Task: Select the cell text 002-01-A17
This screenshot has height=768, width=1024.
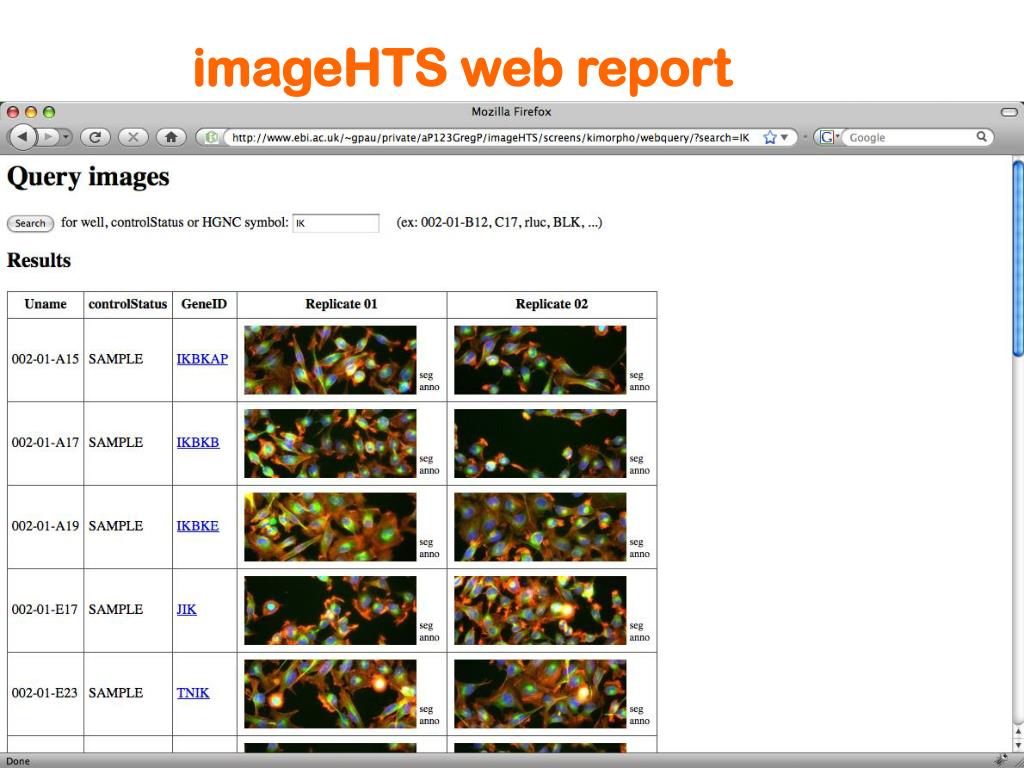Action: [x=45, y=443]
